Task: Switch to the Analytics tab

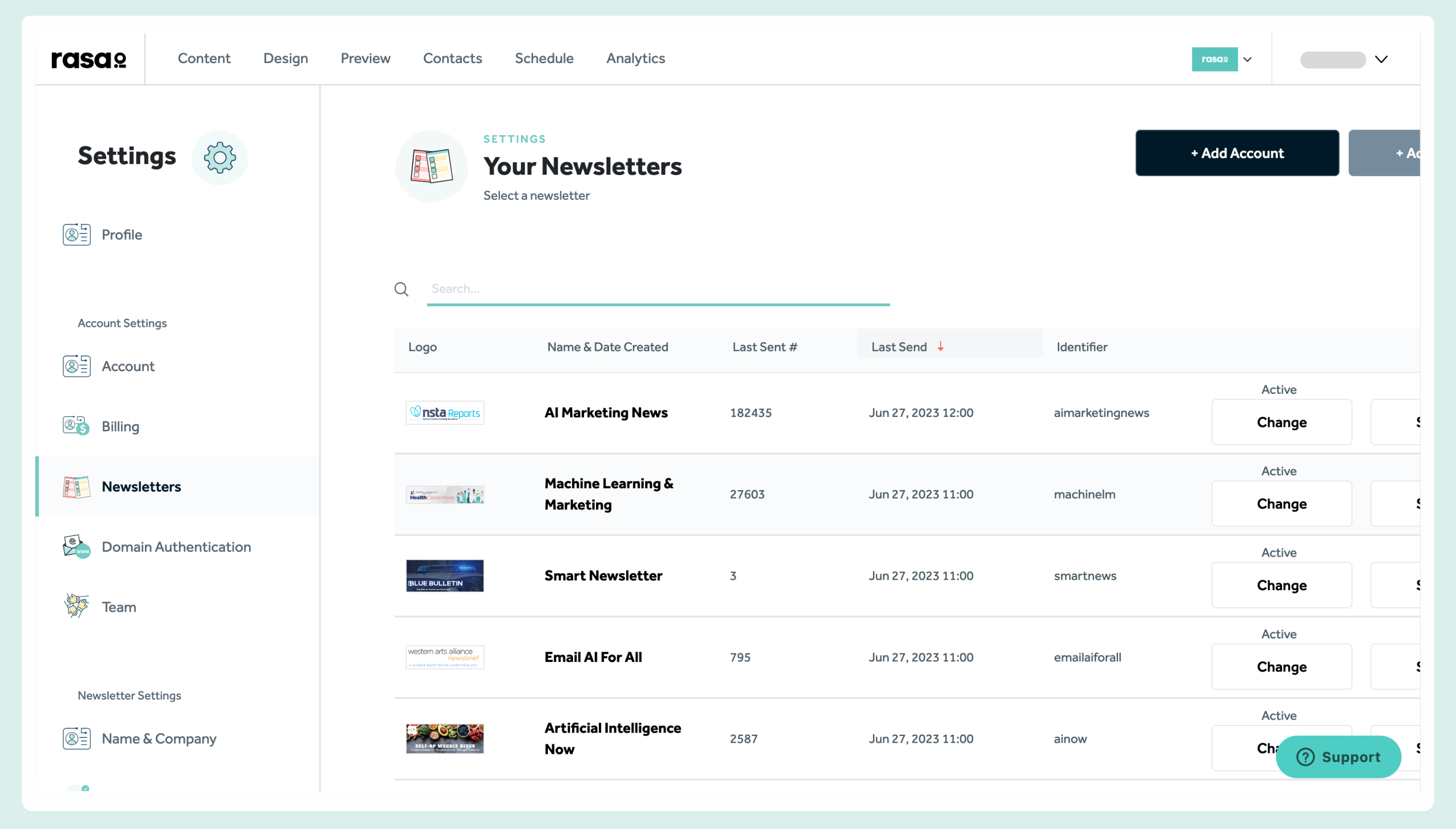Action: 636,58
